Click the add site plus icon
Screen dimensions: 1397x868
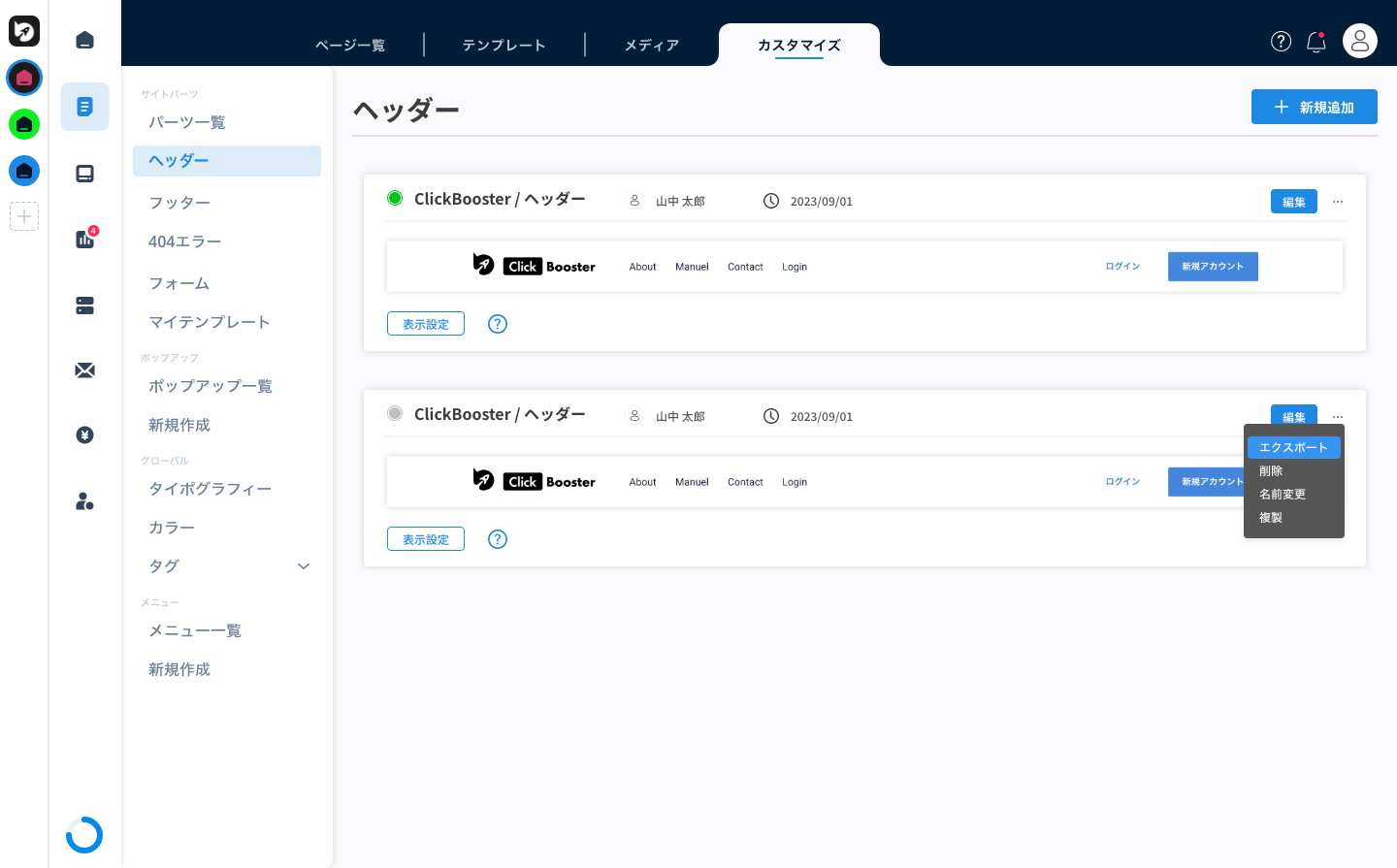coord(24,216)
